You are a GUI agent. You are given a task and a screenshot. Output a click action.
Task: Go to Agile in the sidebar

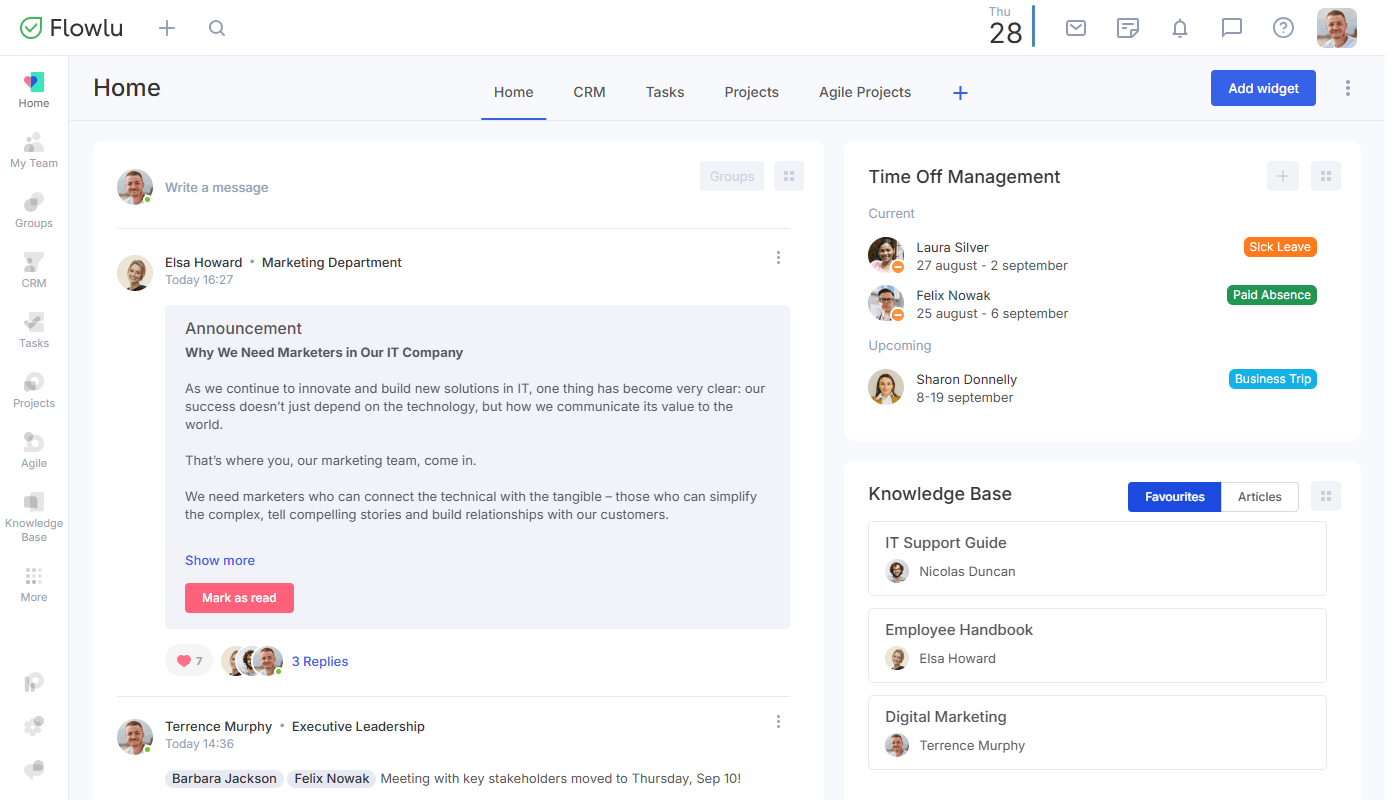click(x=34, y=450)
